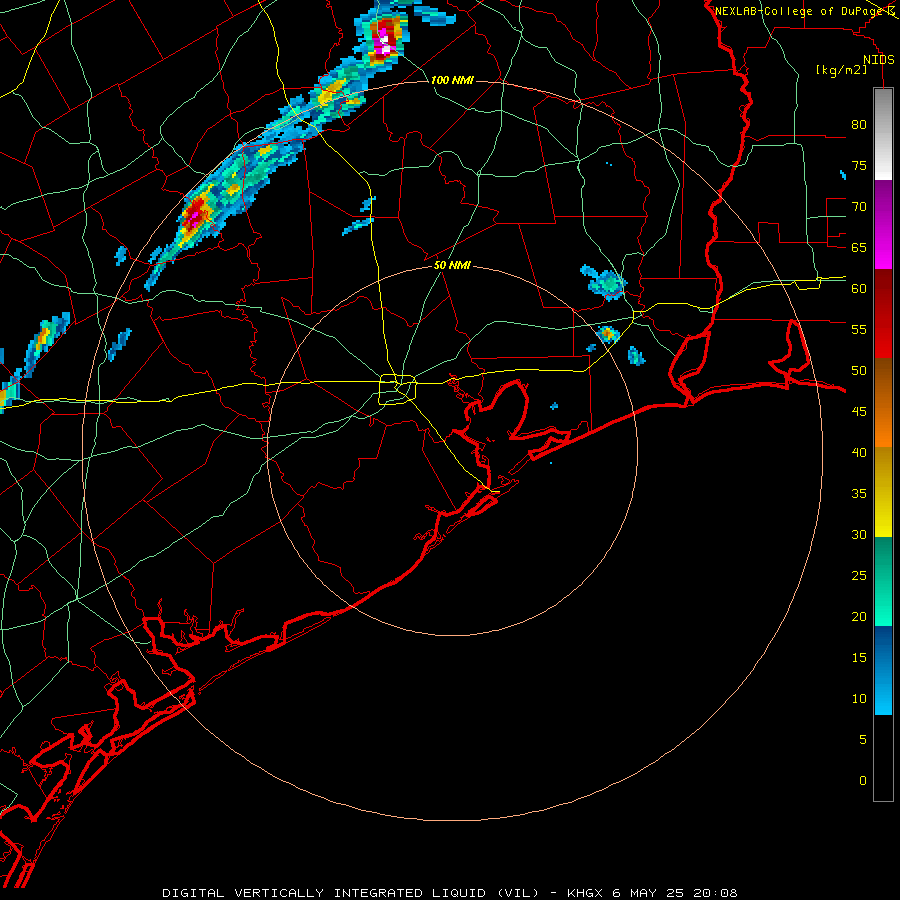Viewport: 900px width, 900px height.
Task: Click the "35" value on the color scale
Action: (859, 494)
